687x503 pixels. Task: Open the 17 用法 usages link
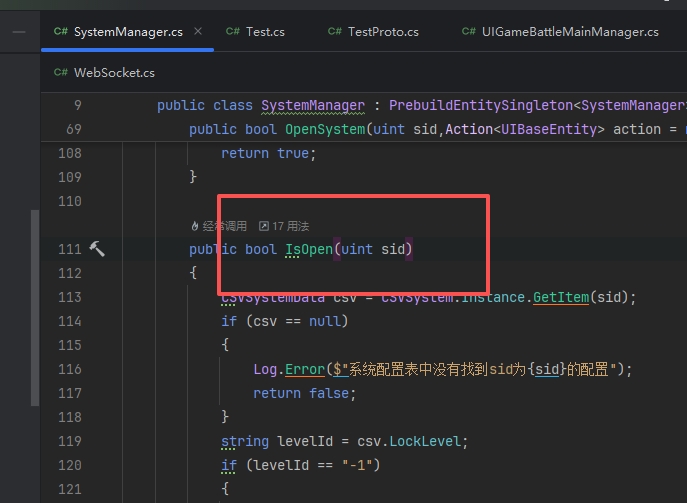pyautogui.click(x=284, y=226)
